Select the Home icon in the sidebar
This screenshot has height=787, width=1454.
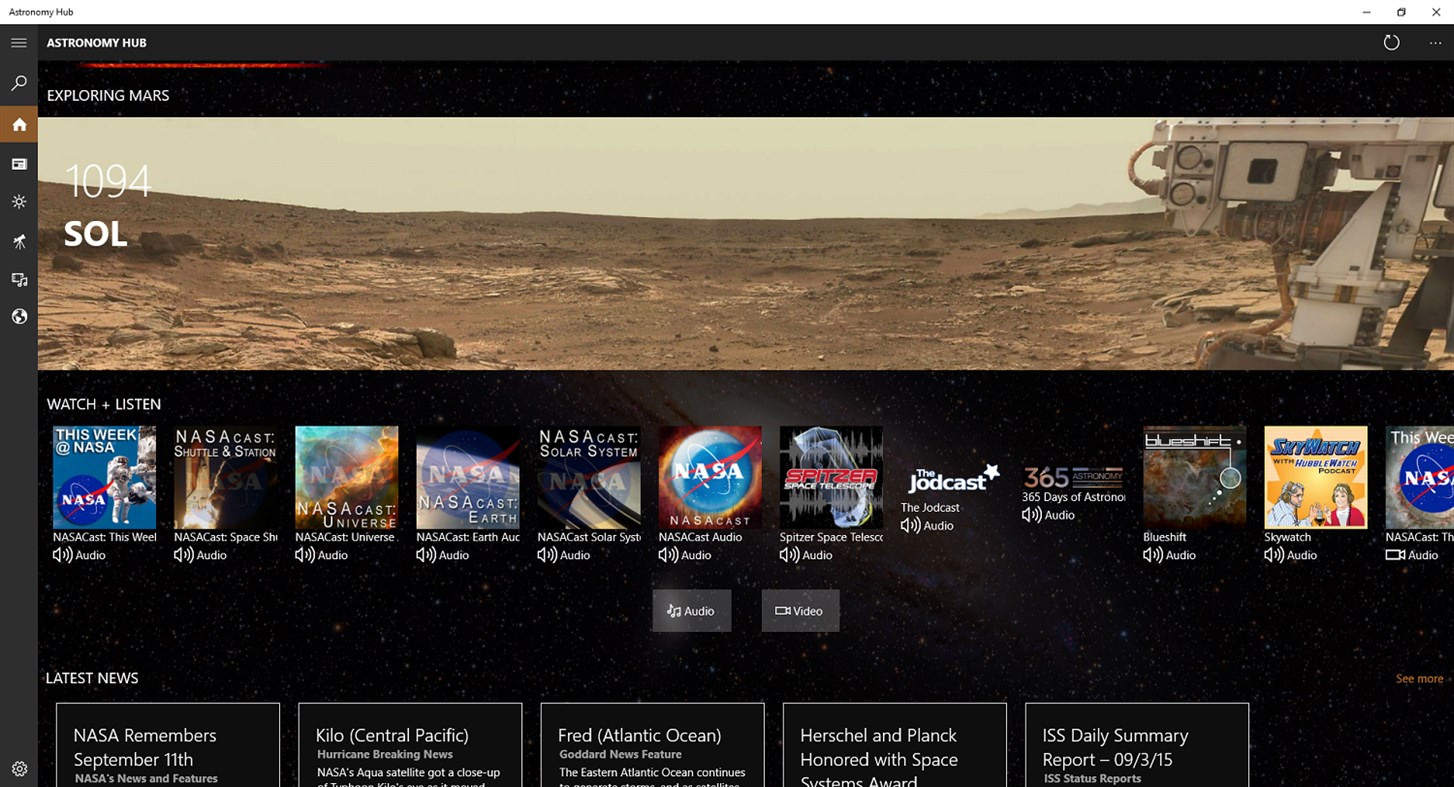18,124
